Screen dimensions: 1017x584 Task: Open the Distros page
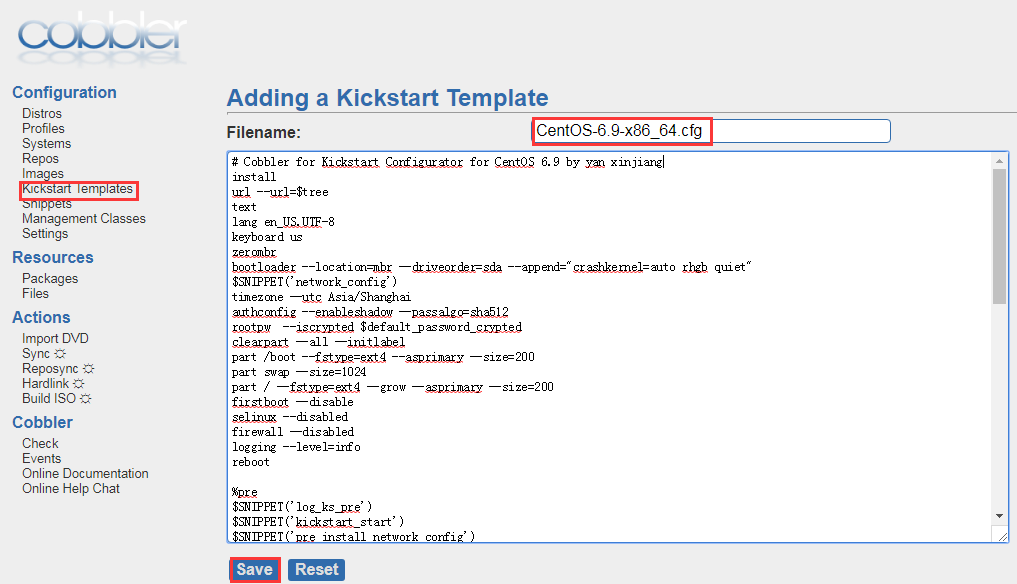coord(42,114)
